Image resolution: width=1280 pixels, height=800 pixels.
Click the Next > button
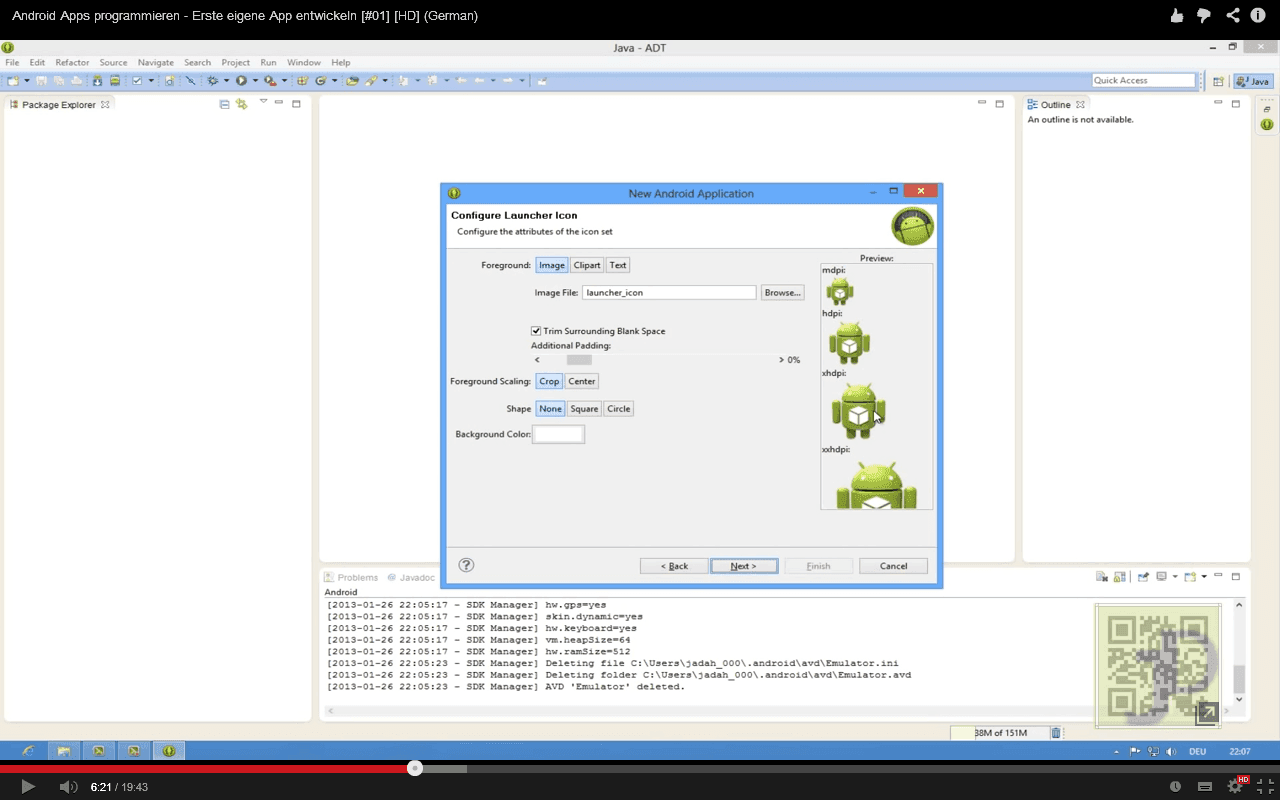click(x=744, y=566)
